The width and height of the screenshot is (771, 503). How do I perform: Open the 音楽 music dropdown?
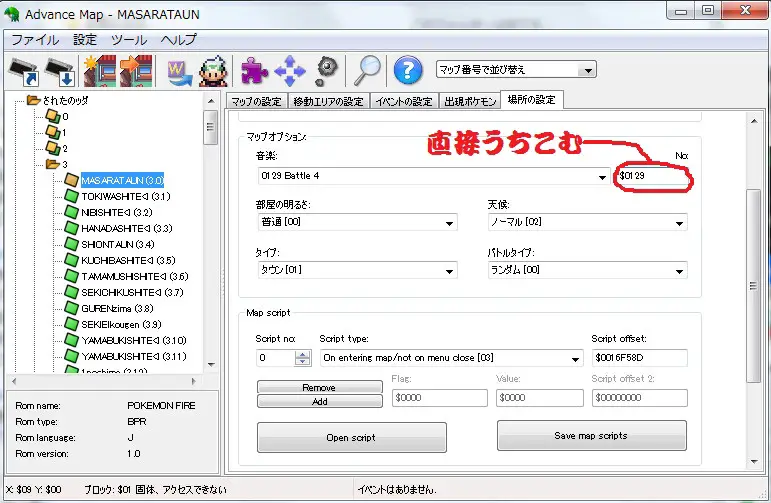click(x=432, y=177)
